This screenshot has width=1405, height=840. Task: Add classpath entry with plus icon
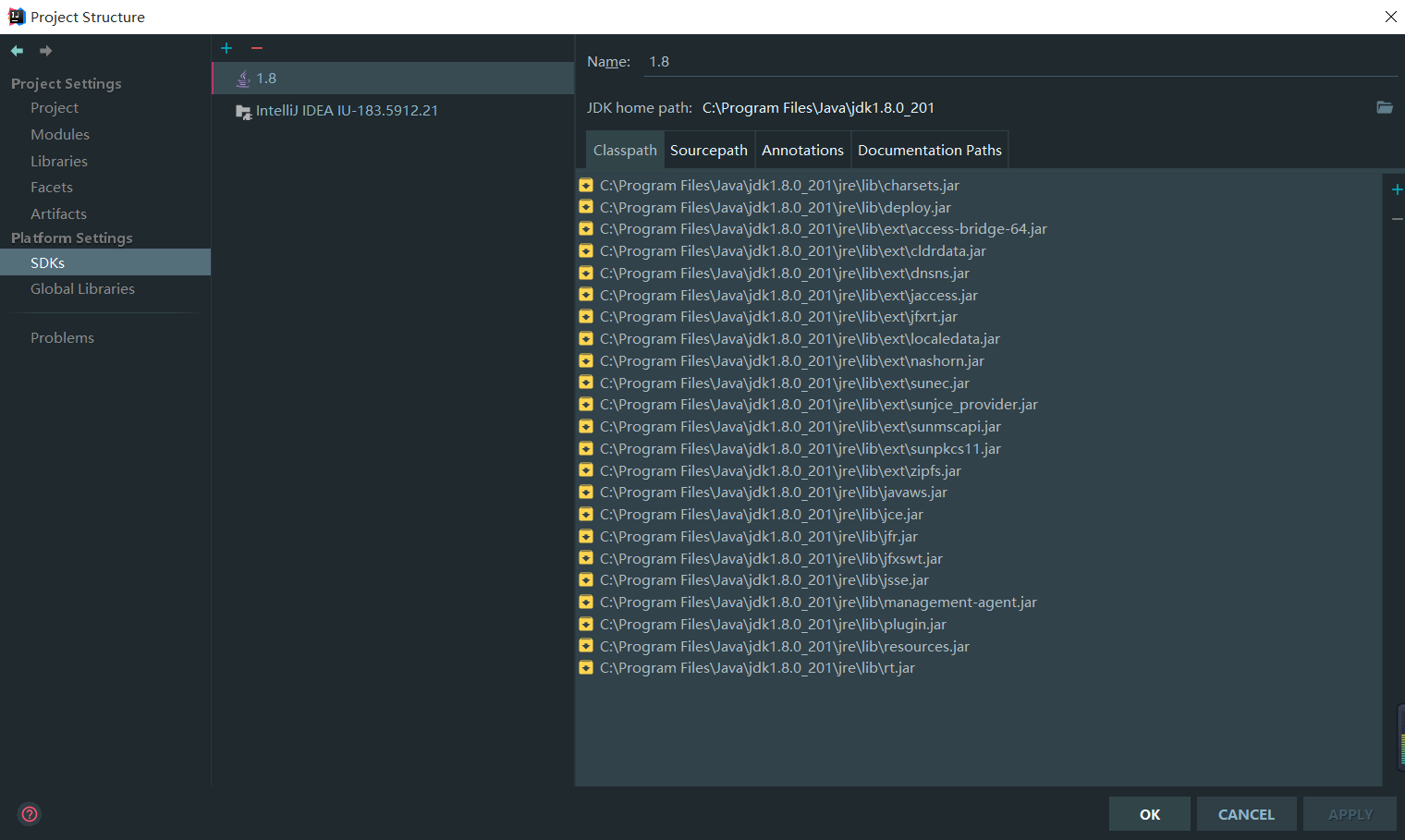[1397, 189]
